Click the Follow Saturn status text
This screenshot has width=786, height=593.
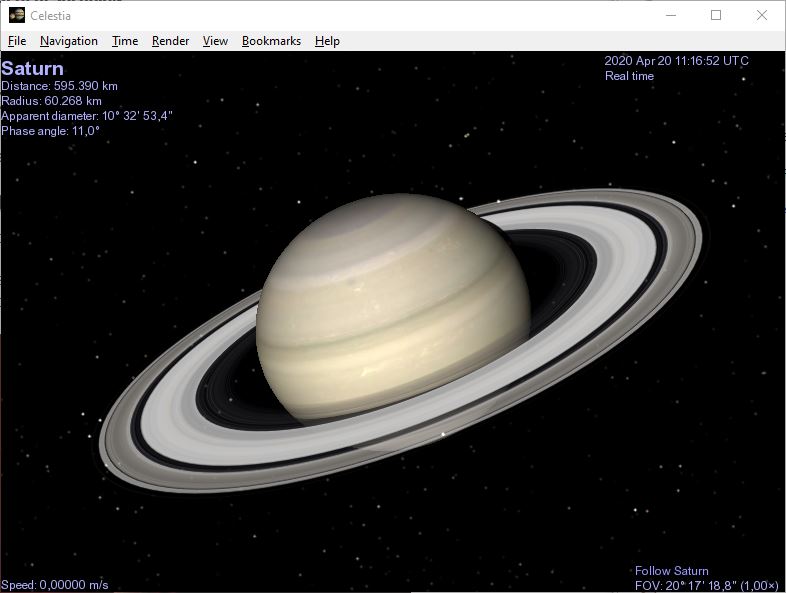click(x=671, y=571)
